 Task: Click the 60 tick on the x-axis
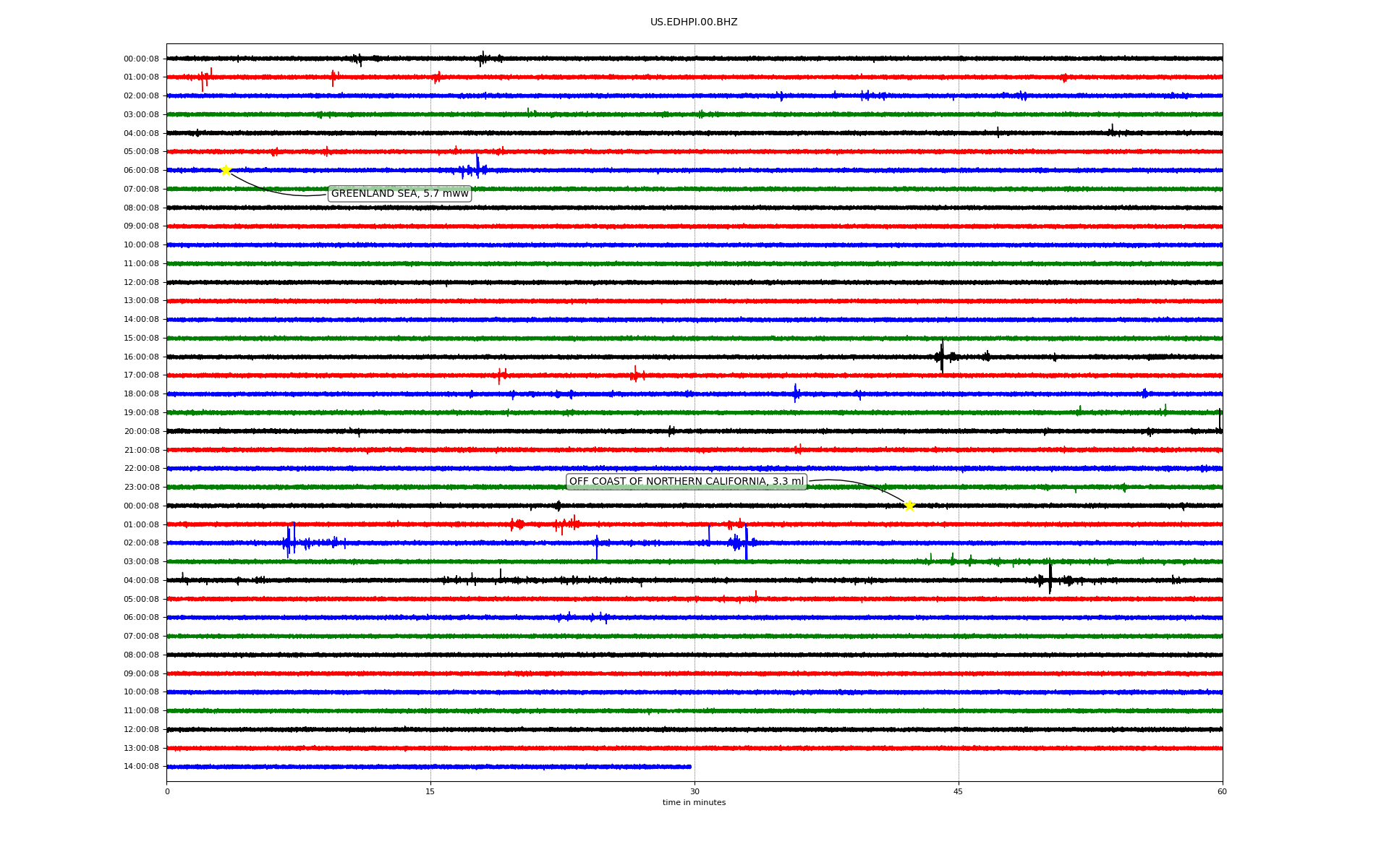click(x=1222, y=791)
